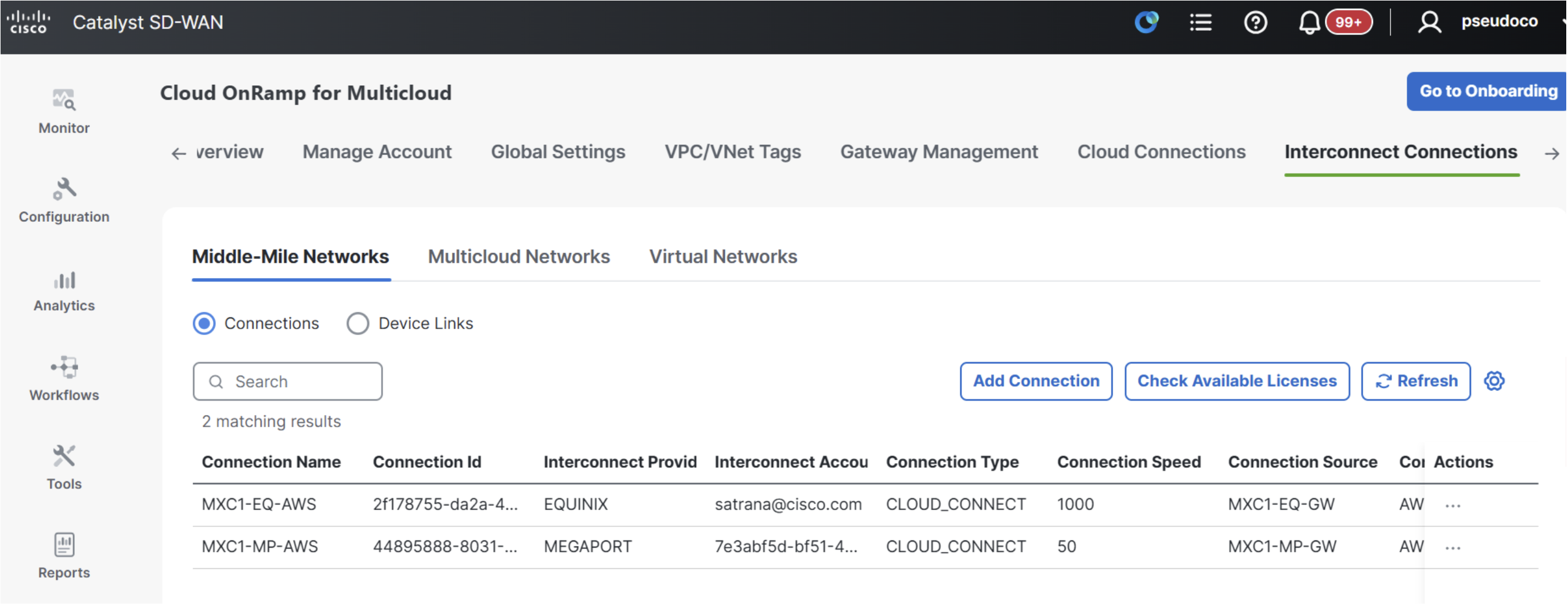The image size is (1568, 606).
Task: Switch to the Gateway Management tab
Action: point(939,152)
